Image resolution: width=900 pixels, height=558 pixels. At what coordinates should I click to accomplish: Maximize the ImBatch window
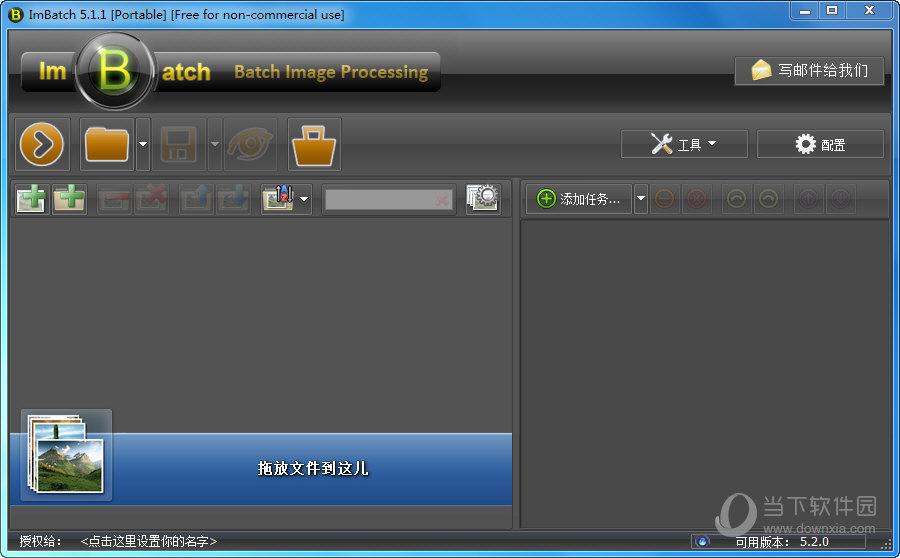pos(832,11)
